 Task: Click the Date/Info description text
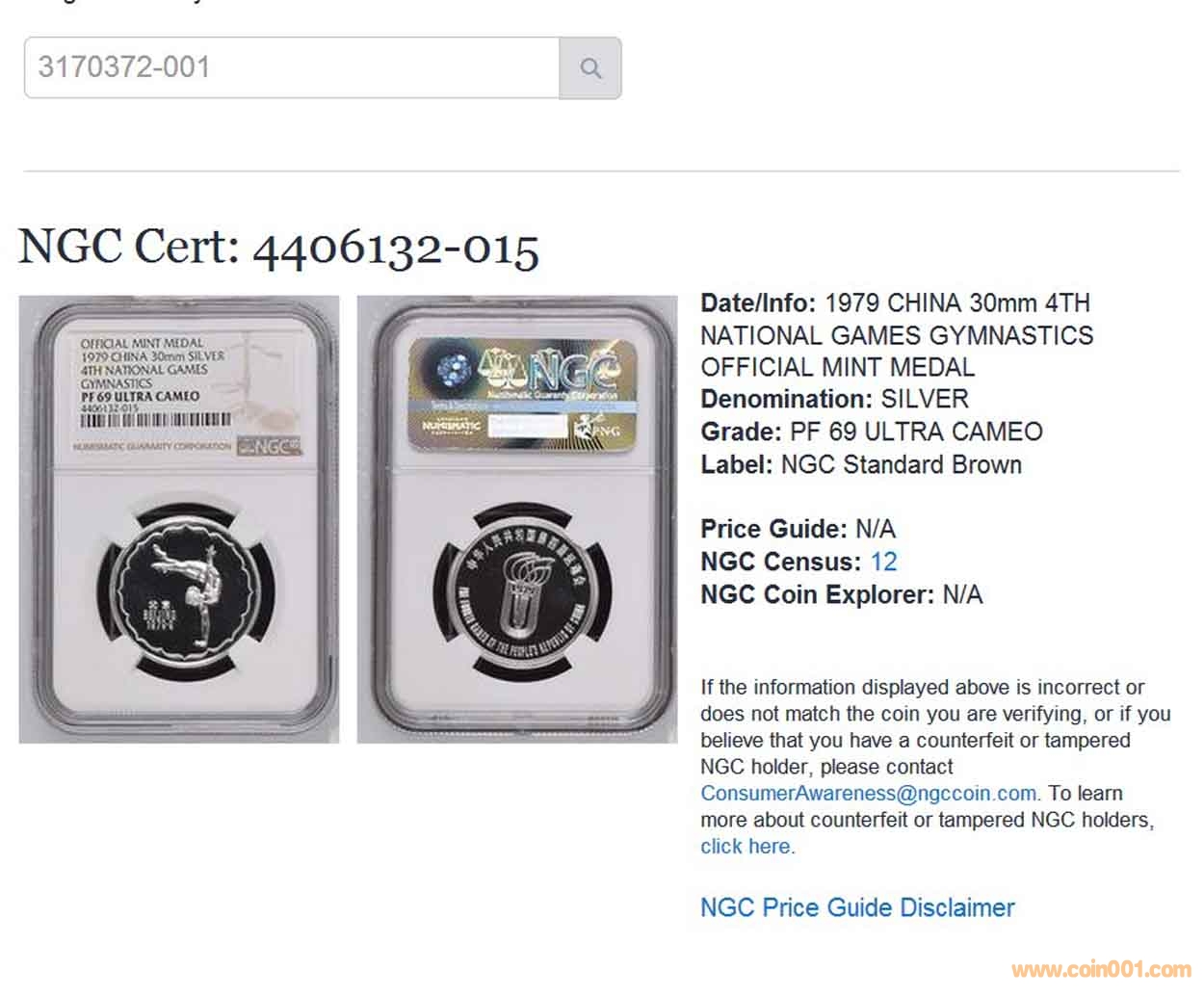click(x=897, y=335)
